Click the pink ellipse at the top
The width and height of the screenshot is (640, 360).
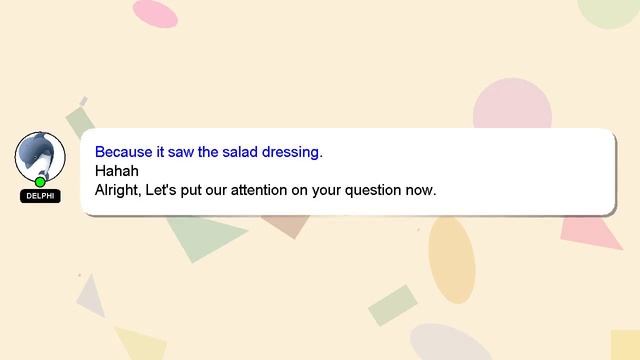(x=155, y=13)
